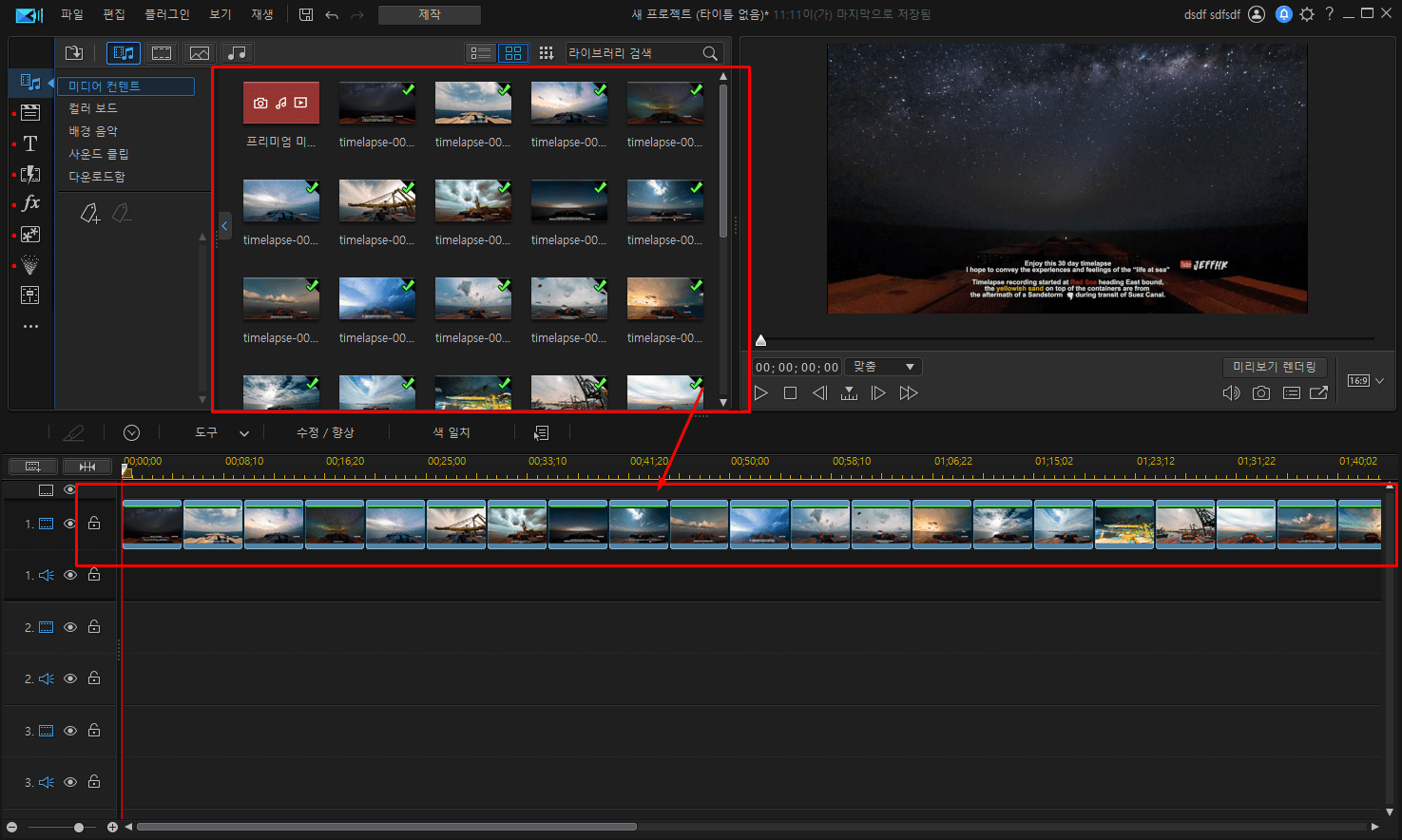Image resolution: width=1402 pixels, height=840 pixels.
Task: Open the Title room (T icon)
Action: click(30, 143)
